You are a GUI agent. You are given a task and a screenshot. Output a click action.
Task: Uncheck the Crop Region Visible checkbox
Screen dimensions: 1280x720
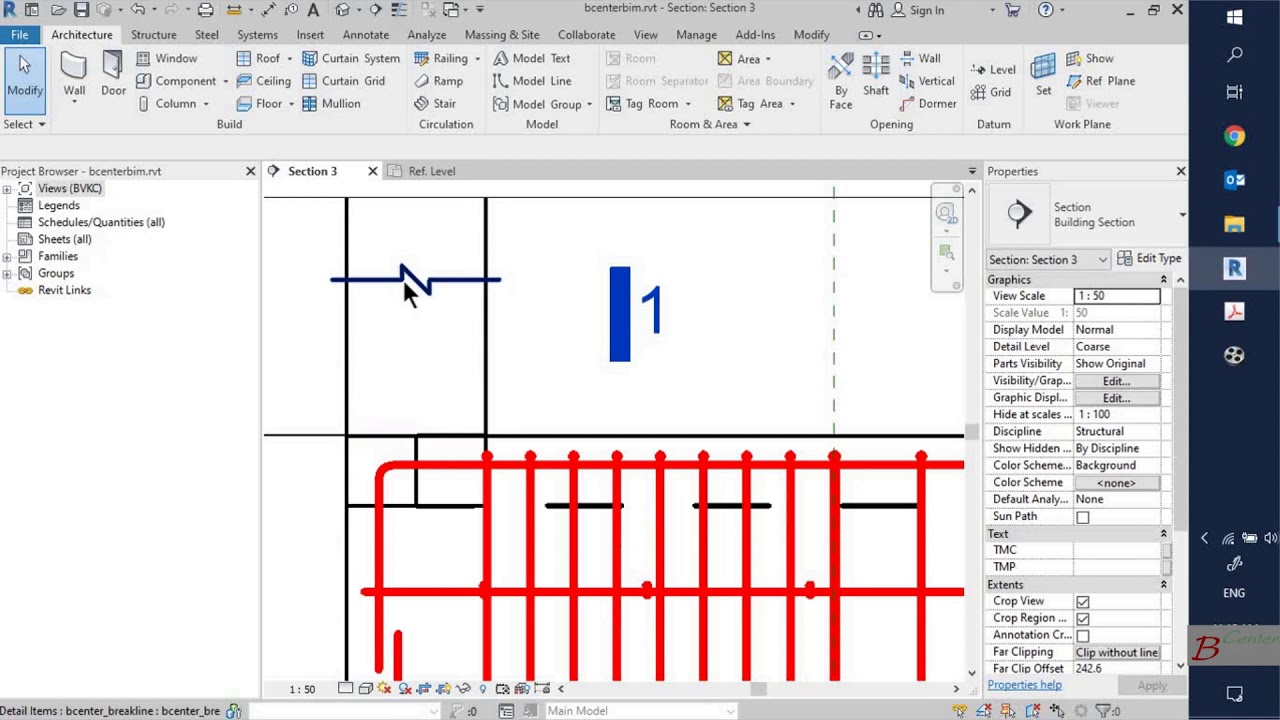(1082, 618)
